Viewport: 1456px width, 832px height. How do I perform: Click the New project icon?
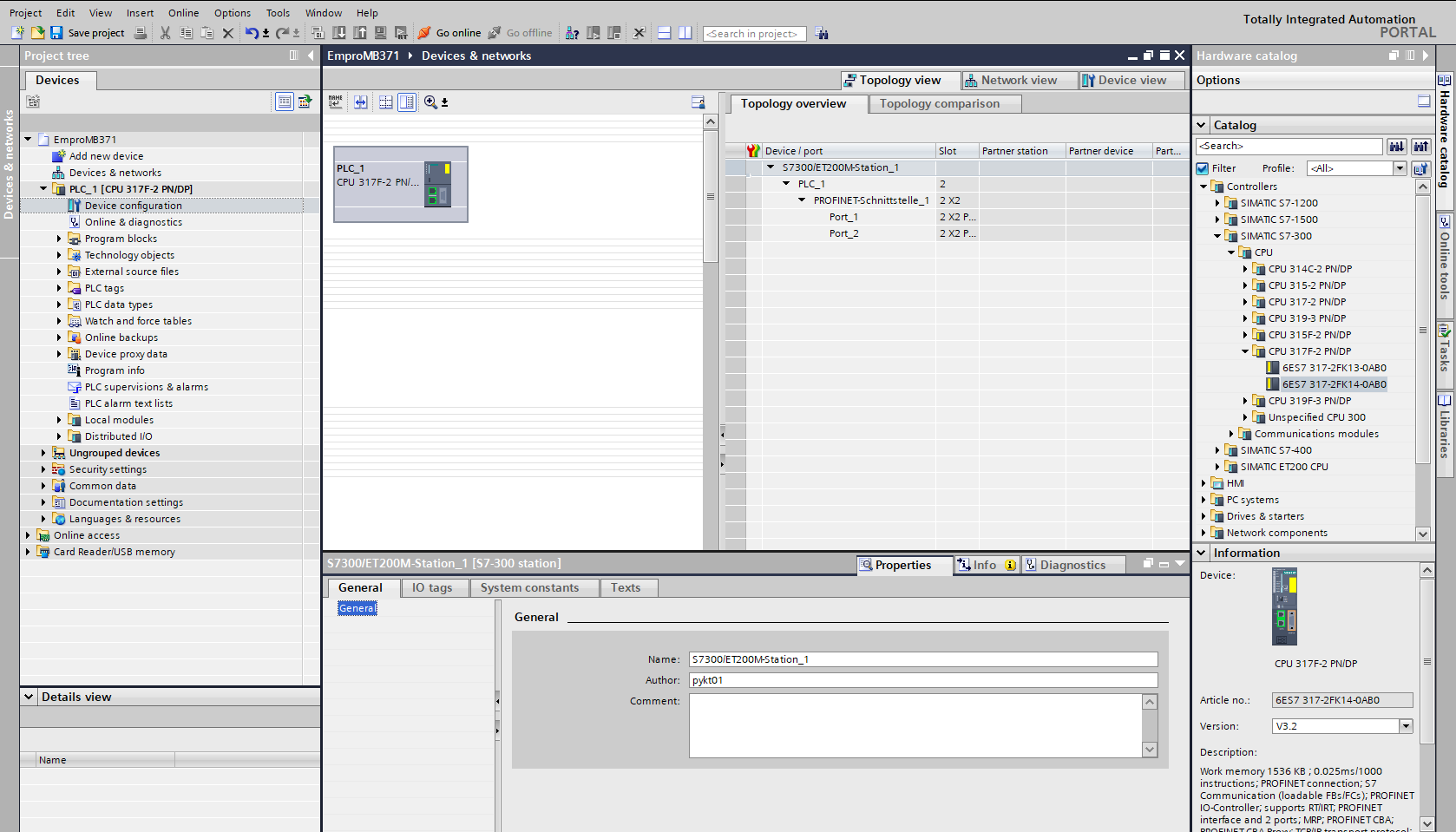tap(17, 33)
